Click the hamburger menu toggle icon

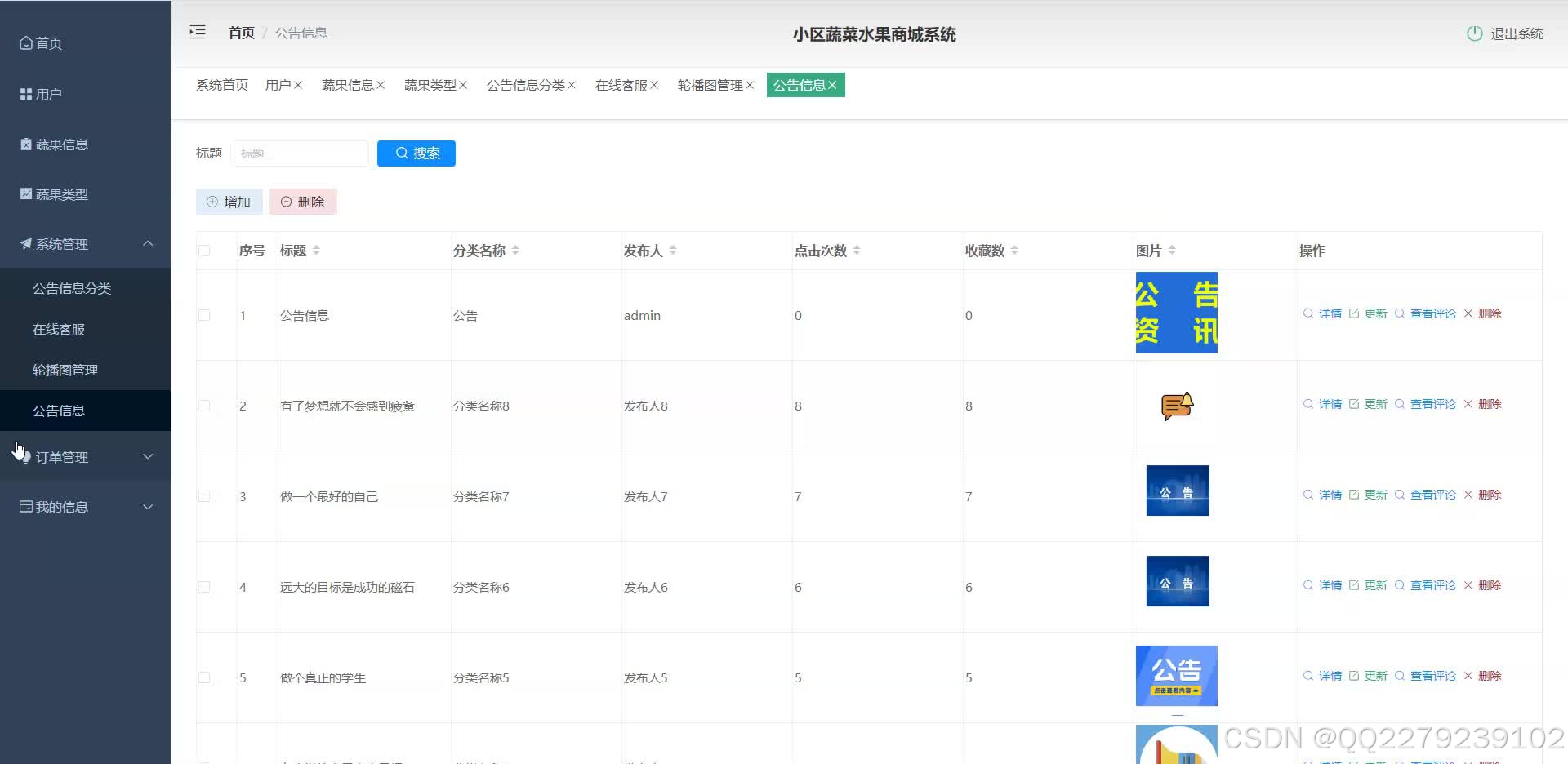[x=197, y=32]
